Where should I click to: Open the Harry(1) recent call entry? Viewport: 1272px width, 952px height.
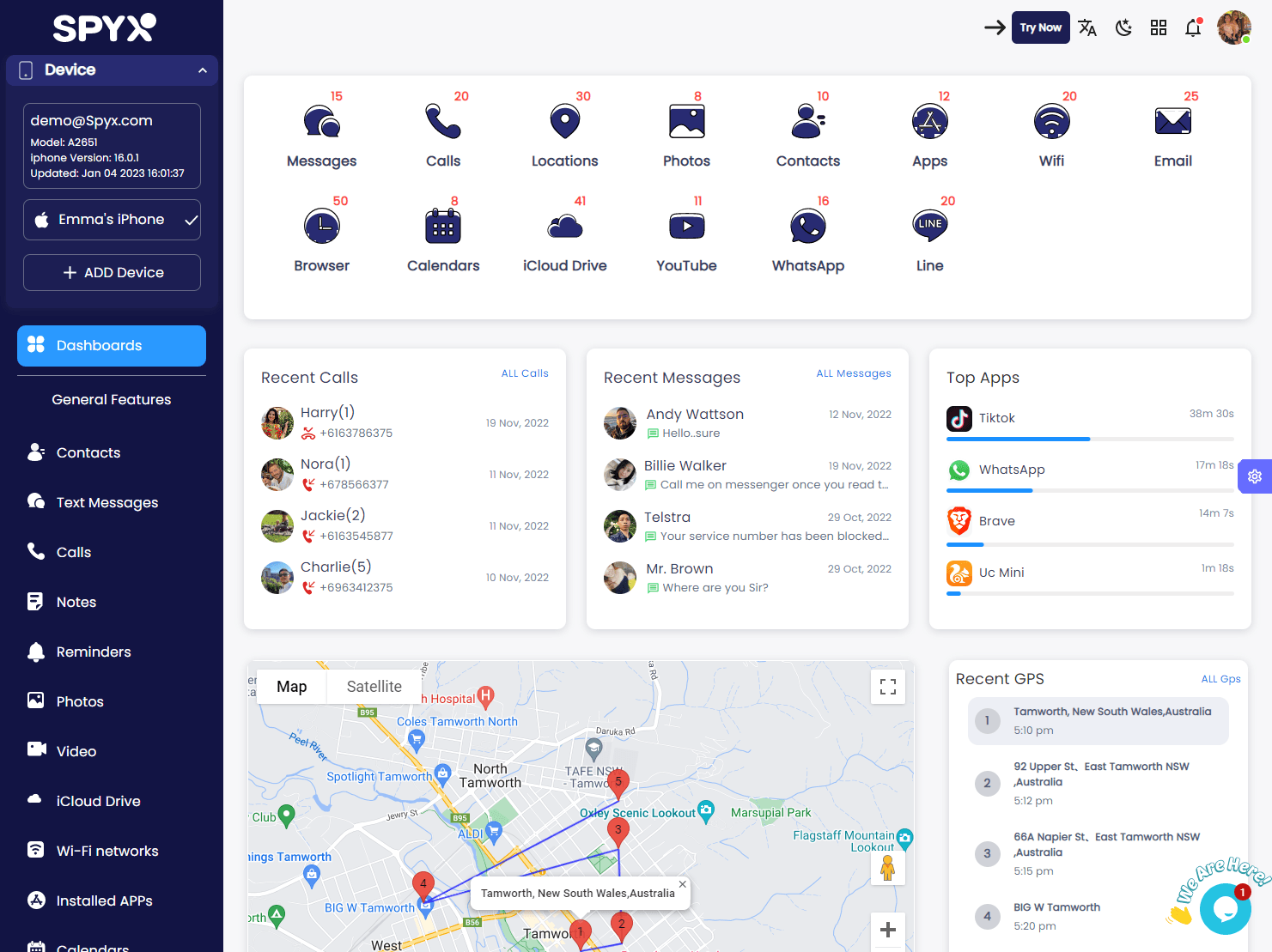coord(405,422)
